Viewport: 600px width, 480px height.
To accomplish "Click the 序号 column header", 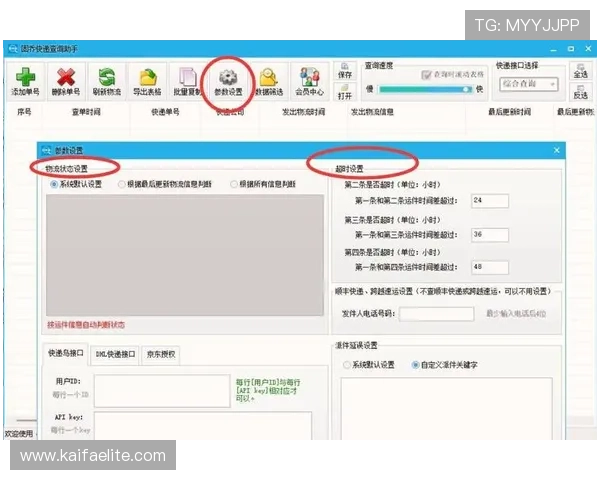I will [24, 112].
